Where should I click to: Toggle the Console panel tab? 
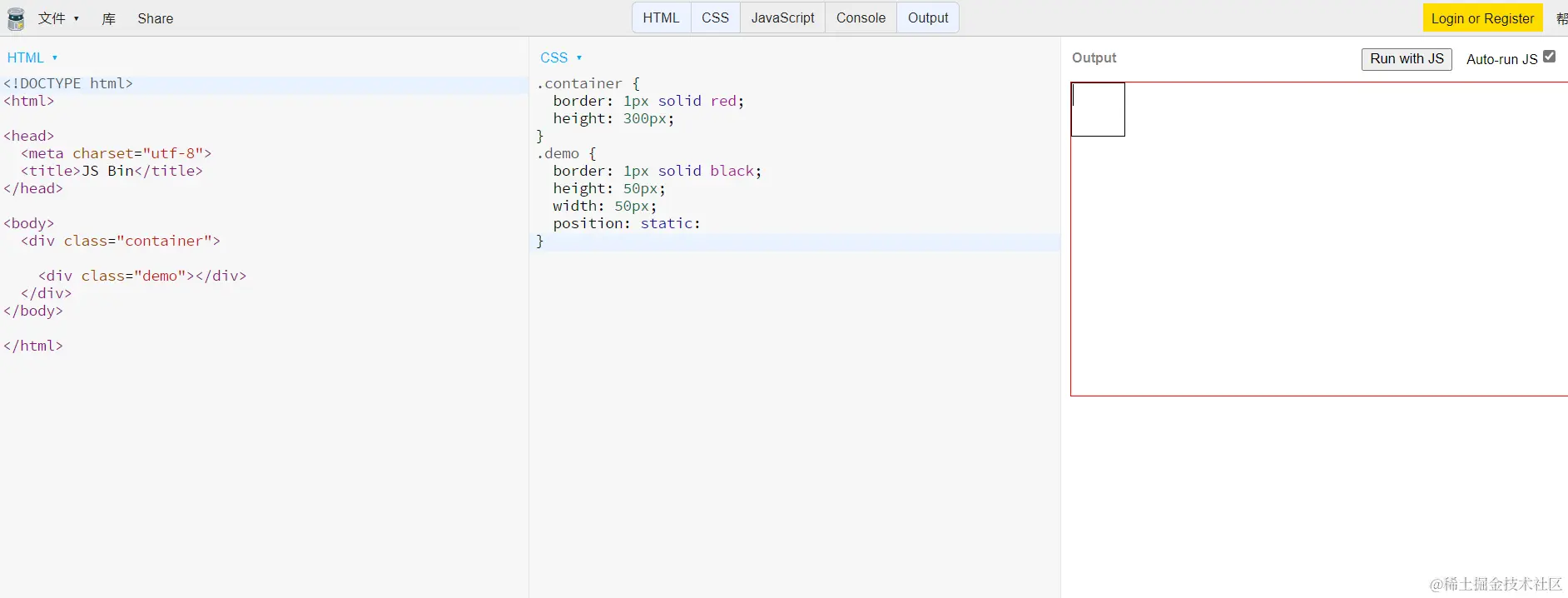861,17
